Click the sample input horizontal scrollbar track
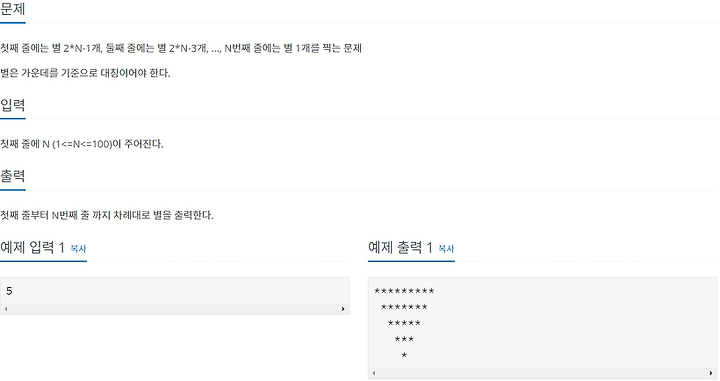720x381 pixels. [x=174, y=309]
